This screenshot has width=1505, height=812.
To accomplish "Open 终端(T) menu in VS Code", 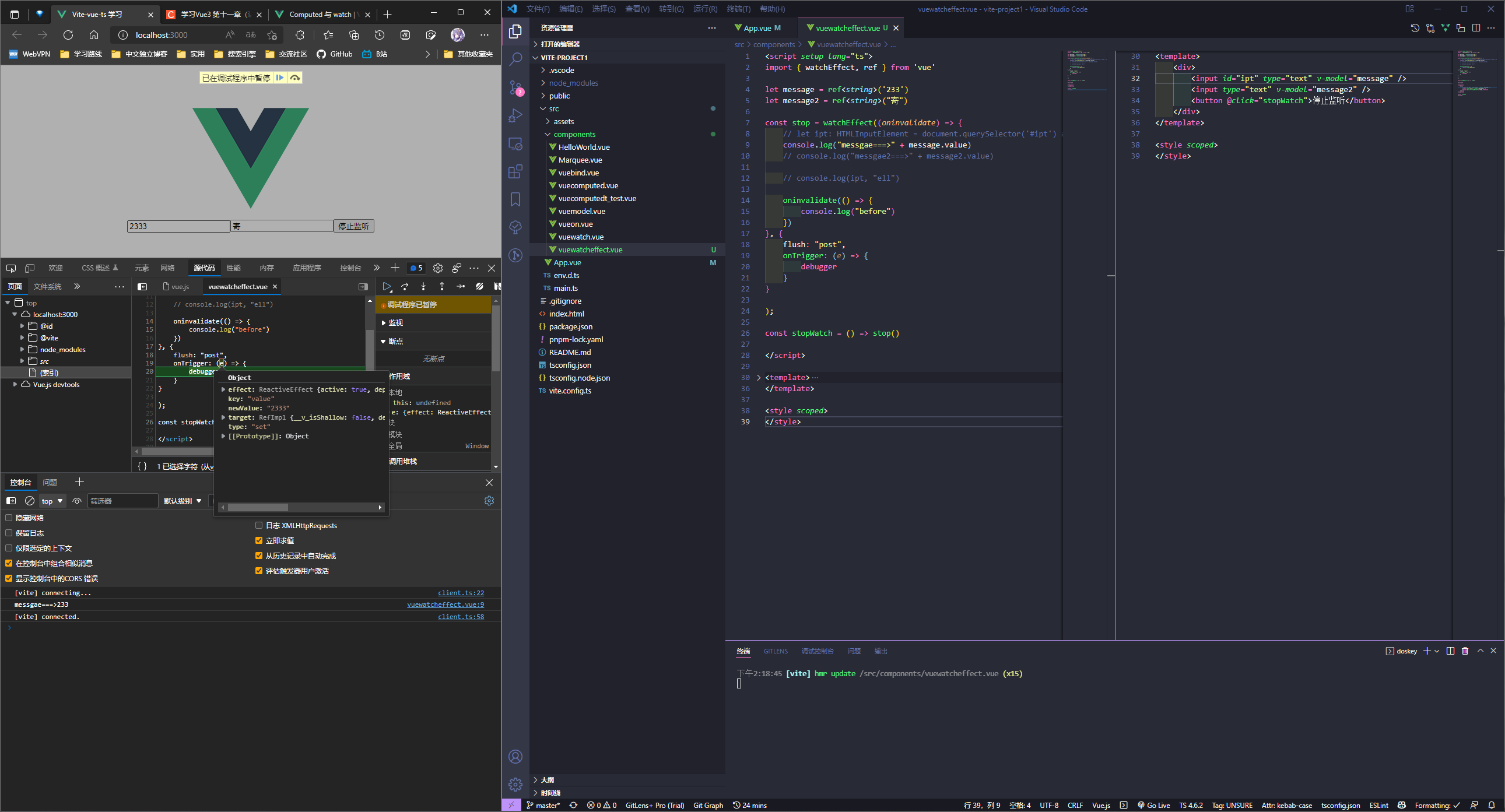I will pos(738,9).
